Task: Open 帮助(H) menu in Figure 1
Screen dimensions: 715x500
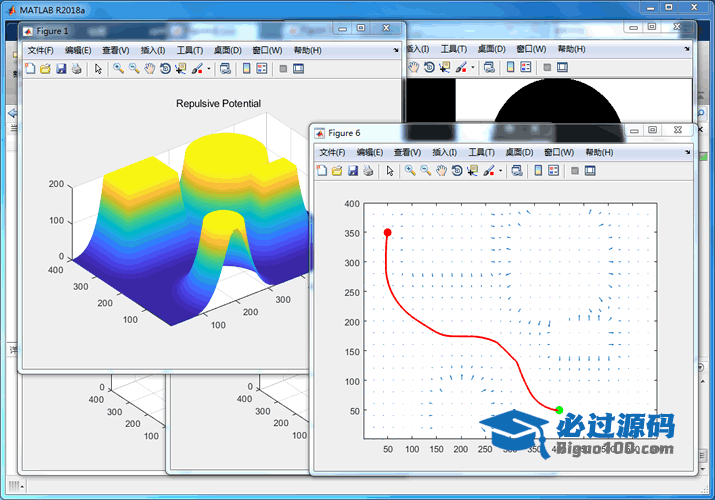Action: click(x=308, y=50)
